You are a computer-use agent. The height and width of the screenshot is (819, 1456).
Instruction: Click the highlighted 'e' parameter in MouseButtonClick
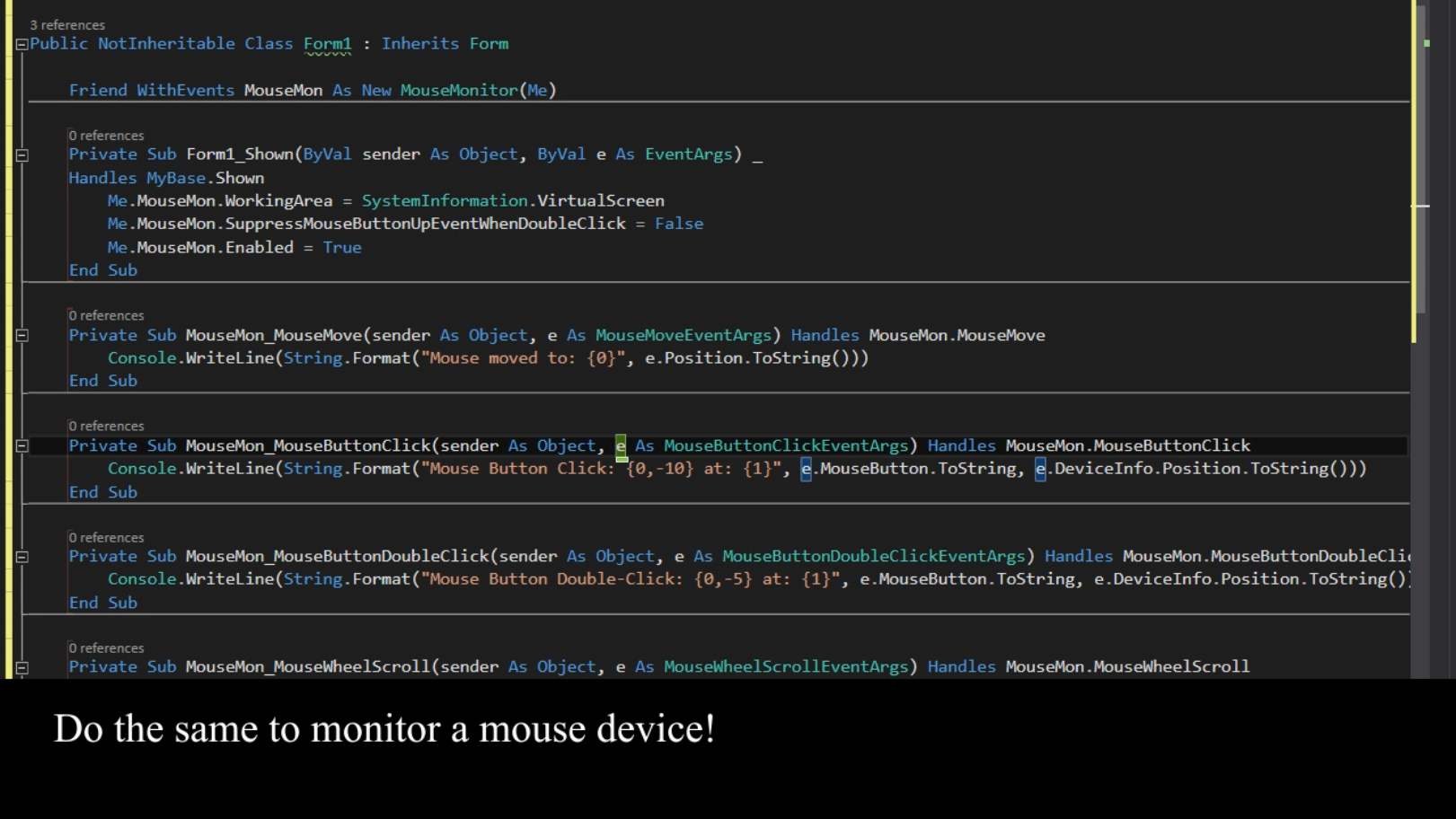point(620,445)
